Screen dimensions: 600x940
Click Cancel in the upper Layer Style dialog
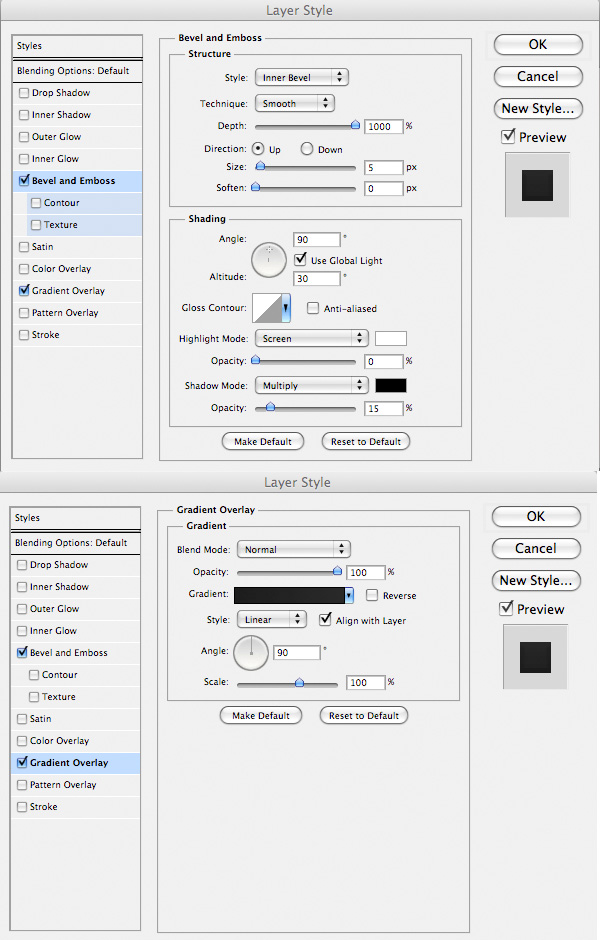538,76
